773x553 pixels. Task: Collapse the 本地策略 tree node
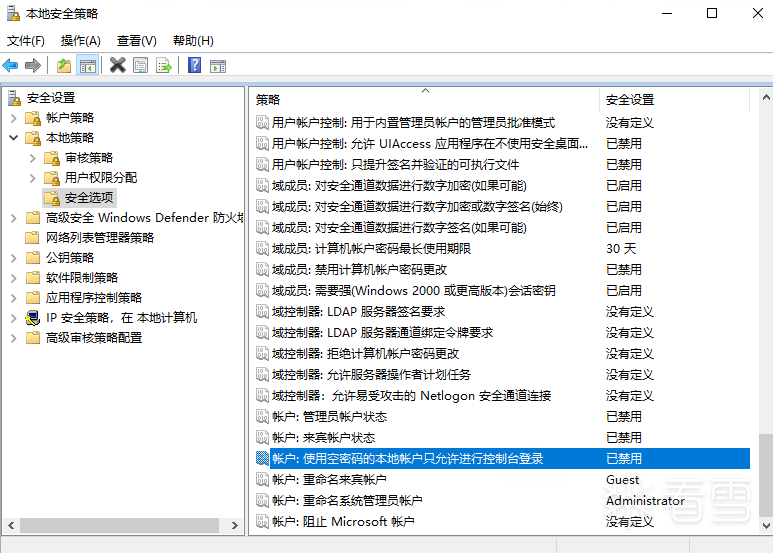pos(14,138)
